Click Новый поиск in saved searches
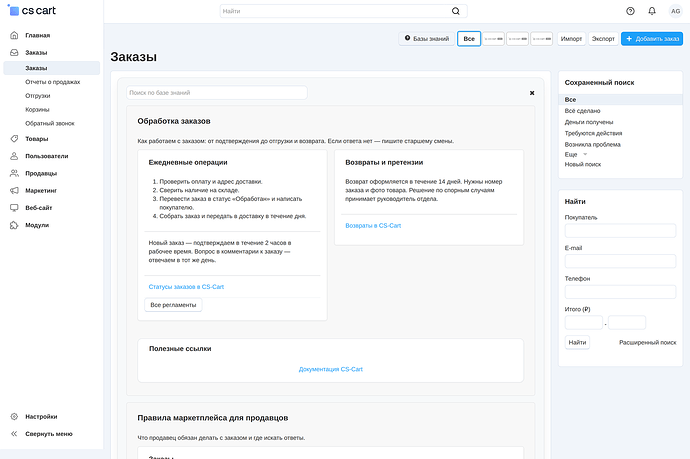 583,164
